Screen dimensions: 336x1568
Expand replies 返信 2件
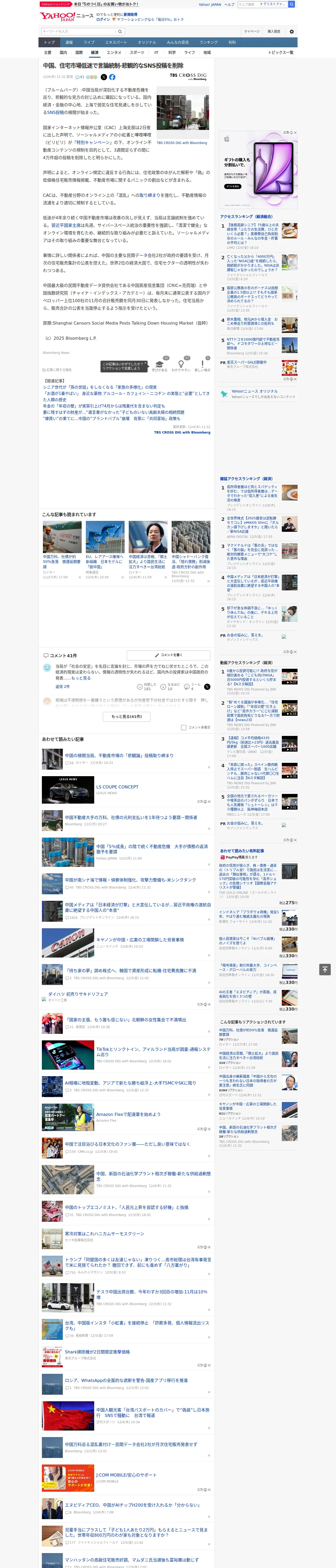(62, 687)
